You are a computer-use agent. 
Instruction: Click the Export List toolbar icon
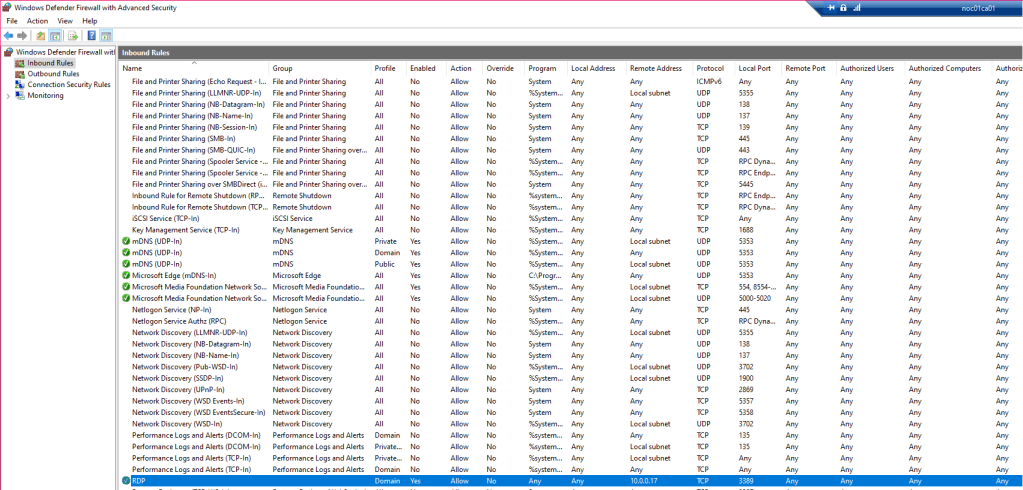point(71,36)
